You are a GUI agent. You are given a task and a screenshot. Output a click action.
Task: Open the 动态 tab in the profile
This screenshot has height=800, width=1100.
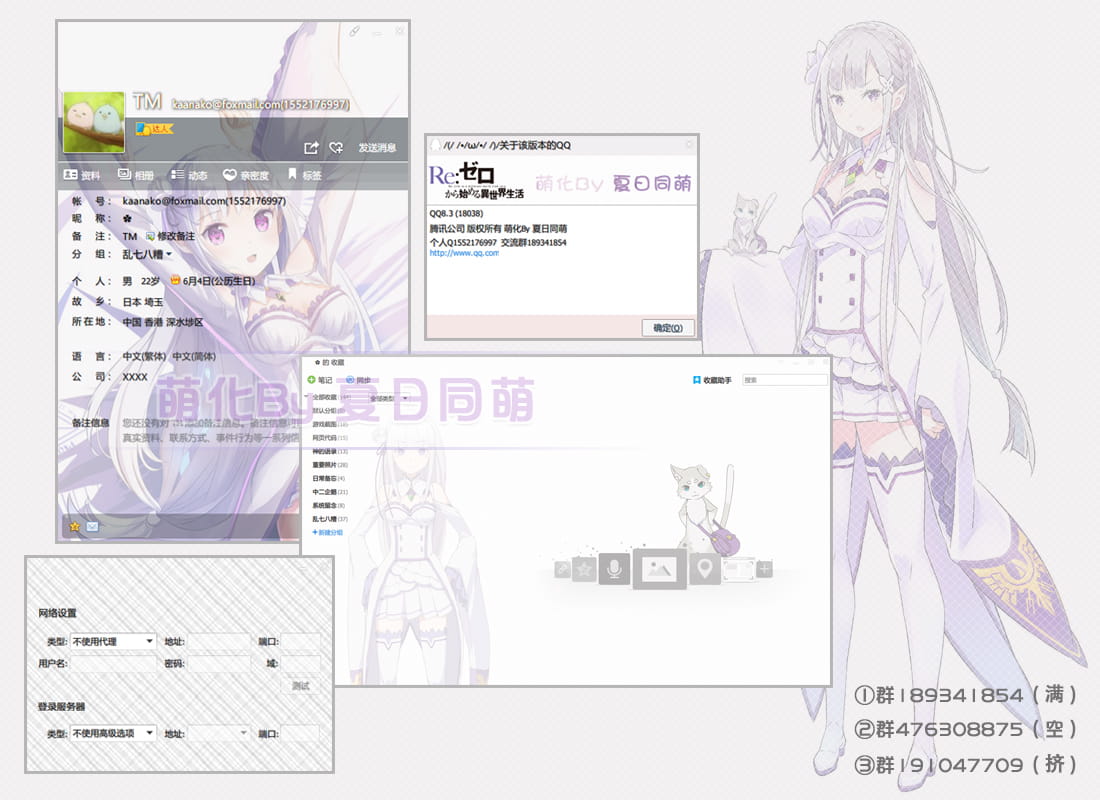[189, 175]
